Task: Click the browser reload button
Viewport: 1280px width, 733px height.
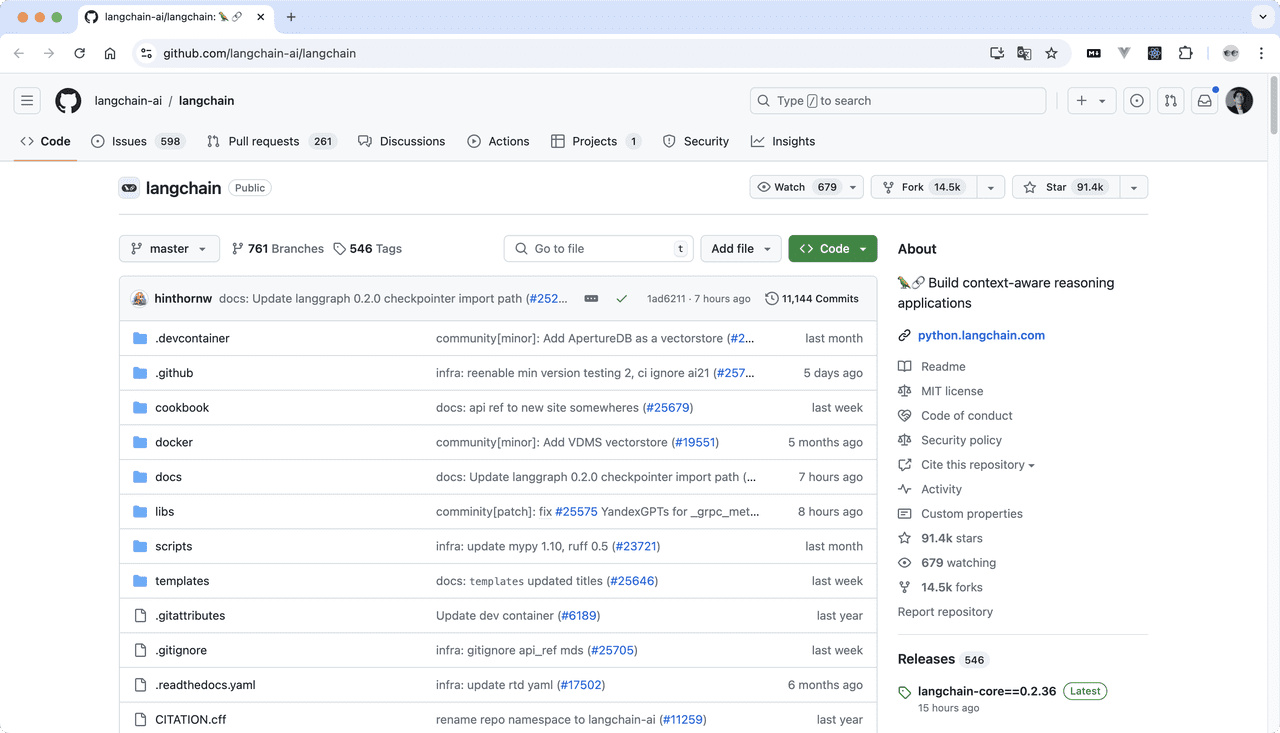Action: point(79,53)
